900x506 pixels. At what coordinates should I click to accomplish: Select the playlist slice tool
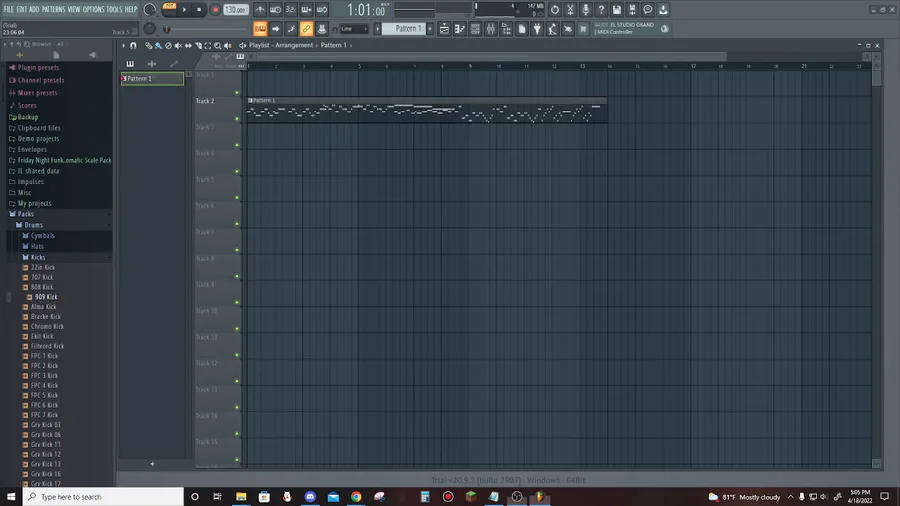(x=198, y=45)
